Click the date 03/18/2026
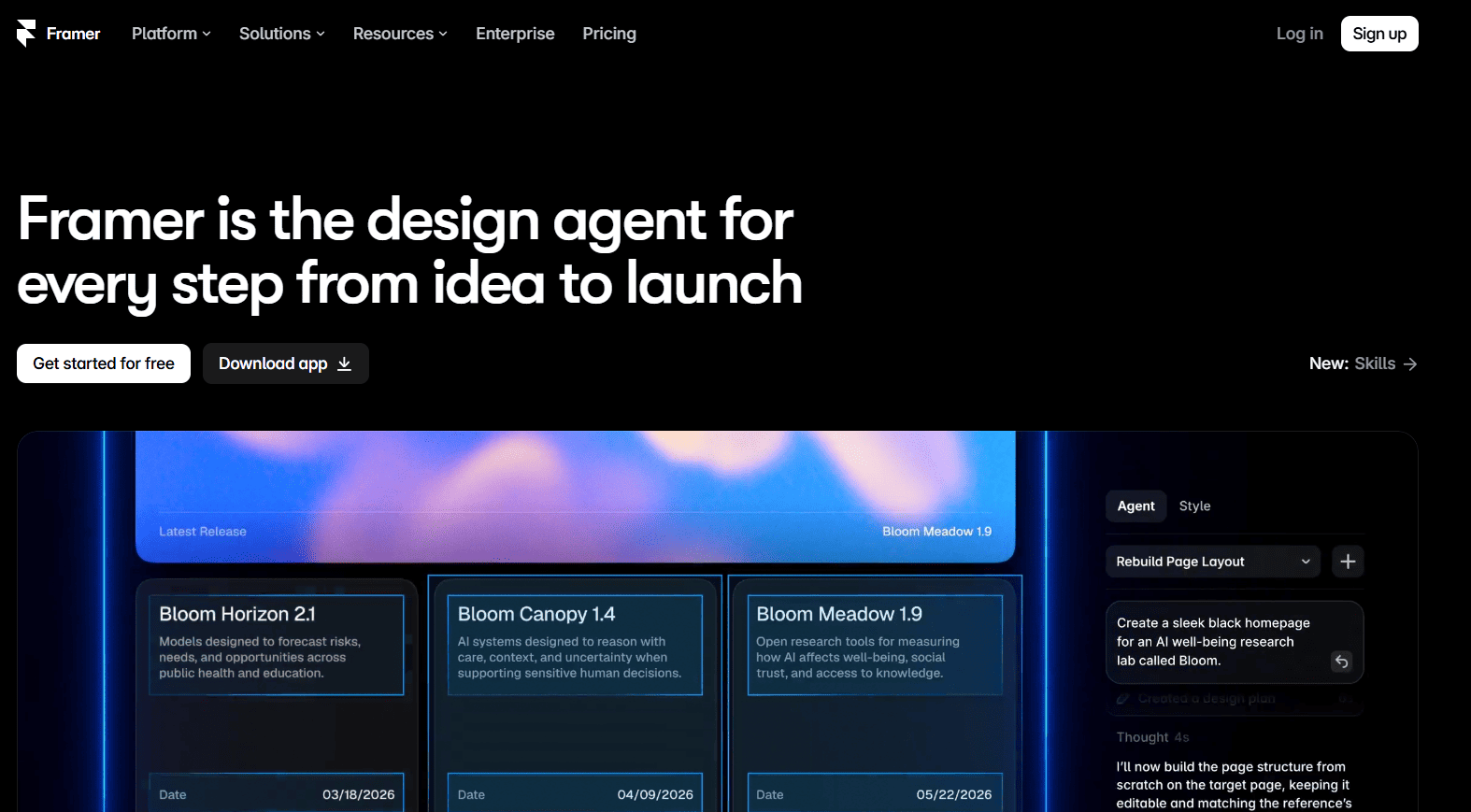This screenshot has height=812, width=1471. pyautogui.click(x=359, y=795)
